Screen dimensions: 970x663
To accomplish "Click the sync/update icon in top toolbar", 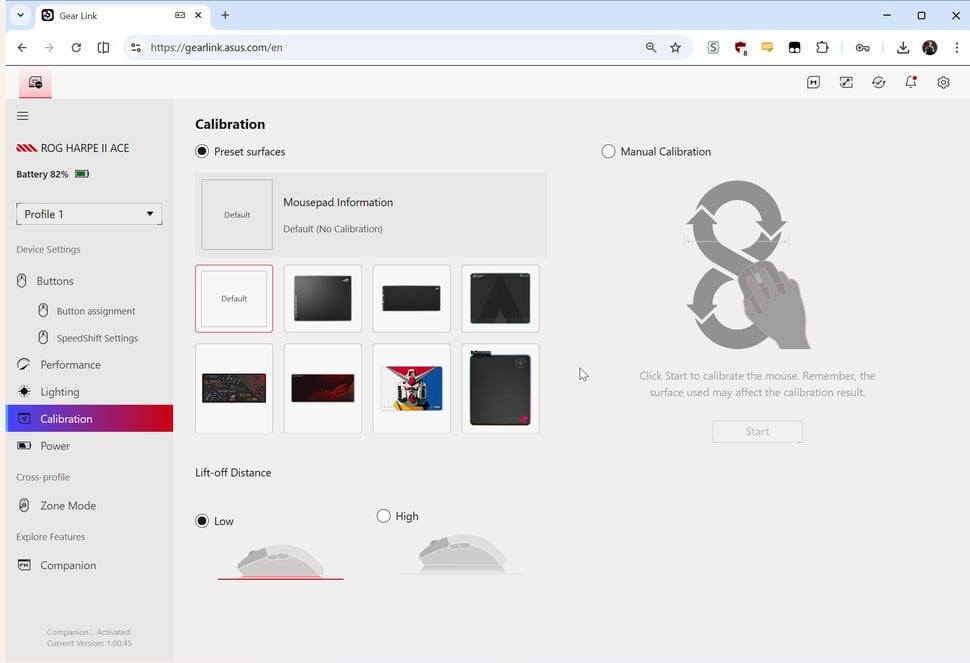I will coord(878,82).
